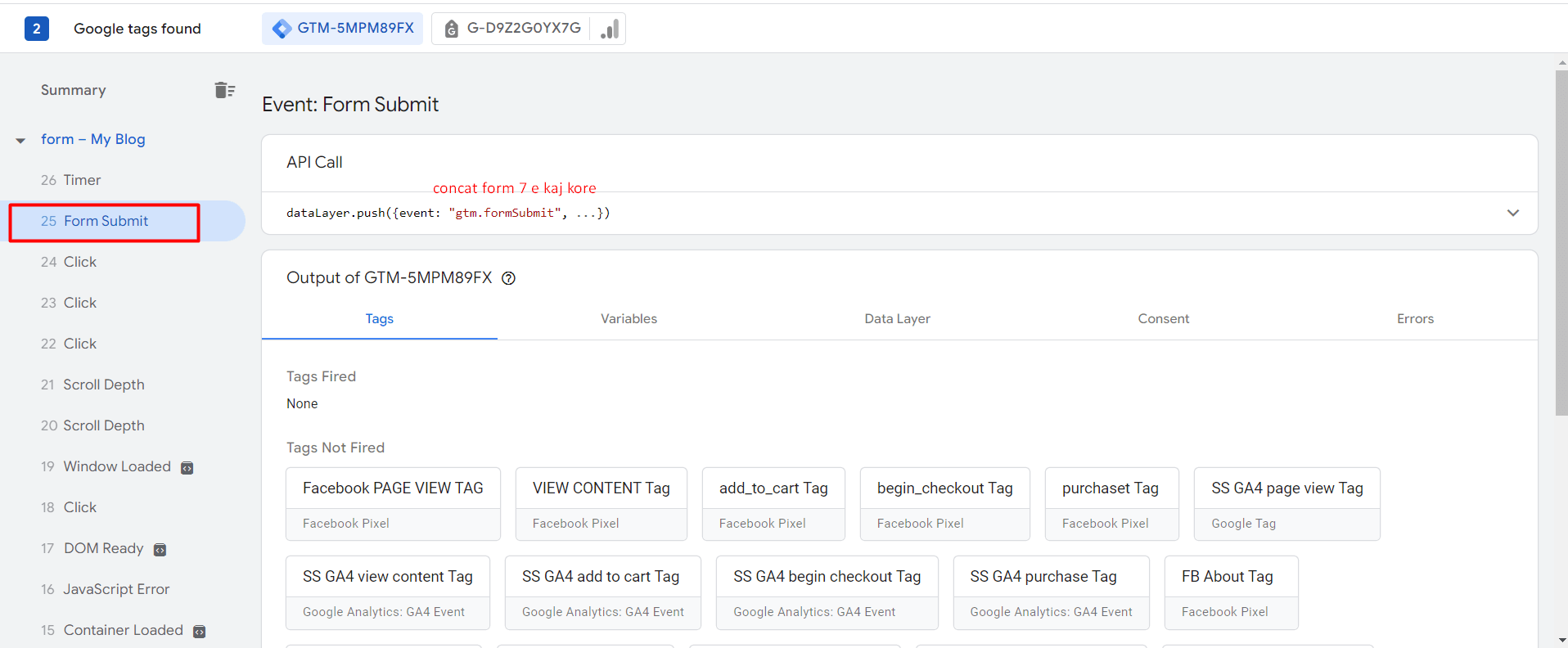Collapse the form – My Blog tree arrow

click(20, 141)
